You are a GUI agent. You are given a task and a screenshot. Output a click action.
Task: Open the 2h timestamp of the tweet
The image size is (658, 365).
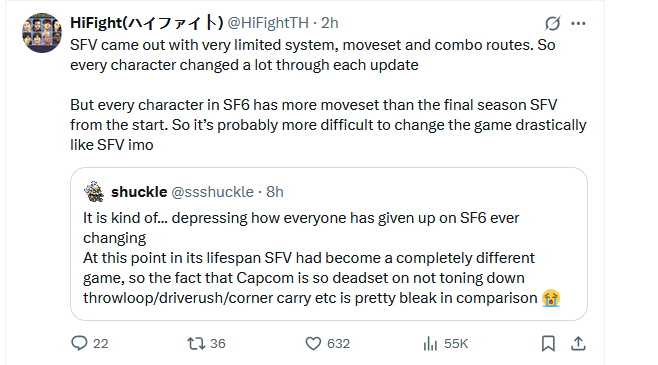click(329, 23)
